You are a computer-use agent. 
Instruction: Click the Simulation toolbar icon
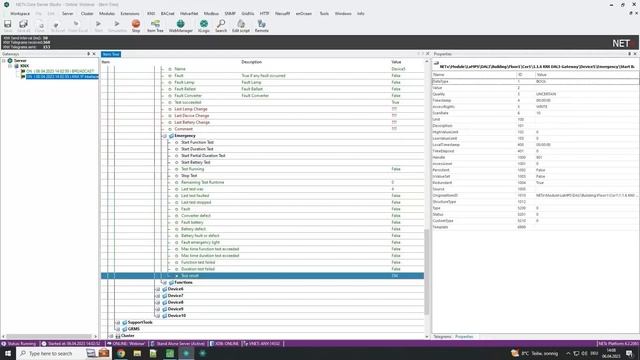pos(117,25)
